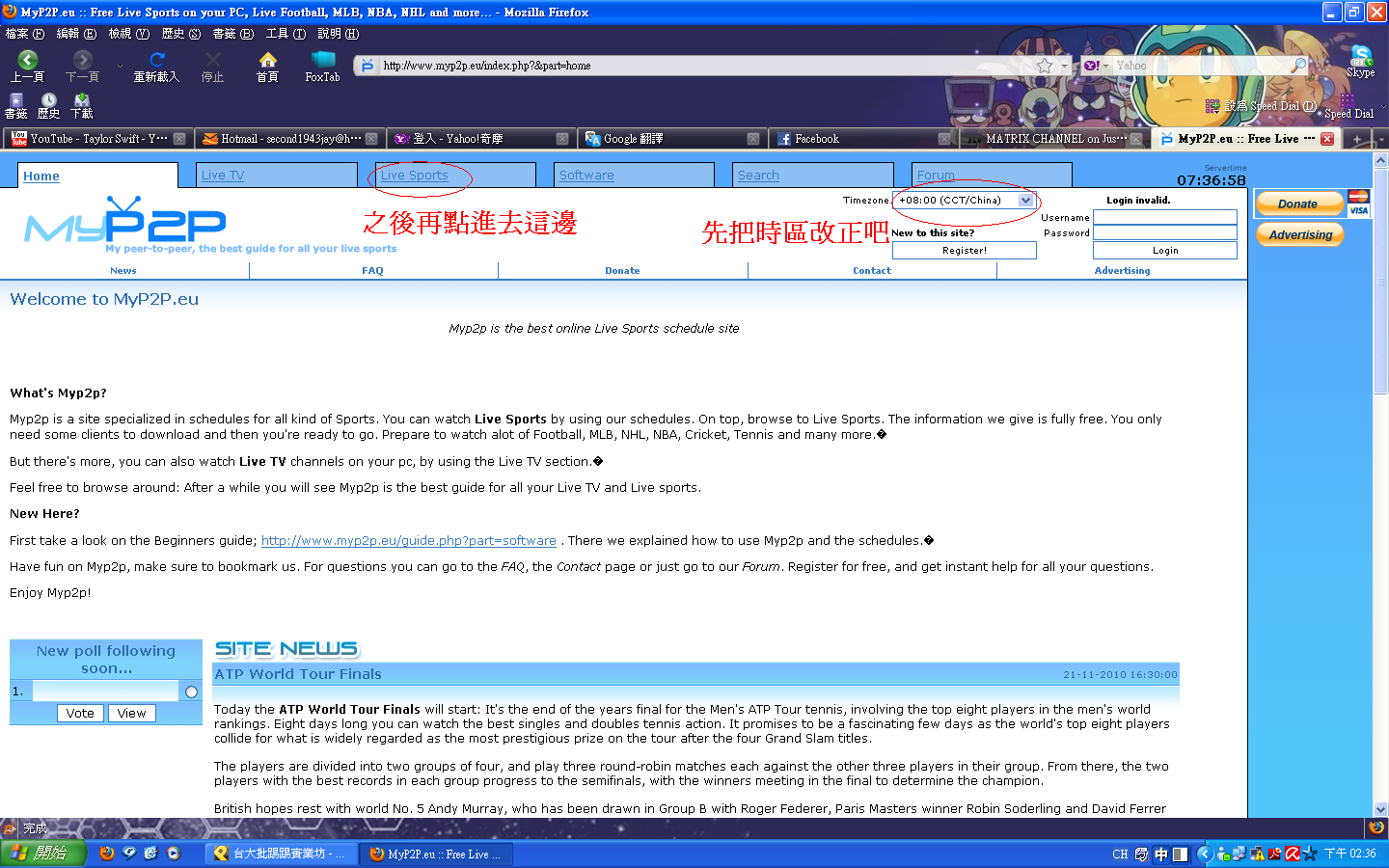
Task: Open a new tab with the plus button
Action: click(x=1356, y=140)
